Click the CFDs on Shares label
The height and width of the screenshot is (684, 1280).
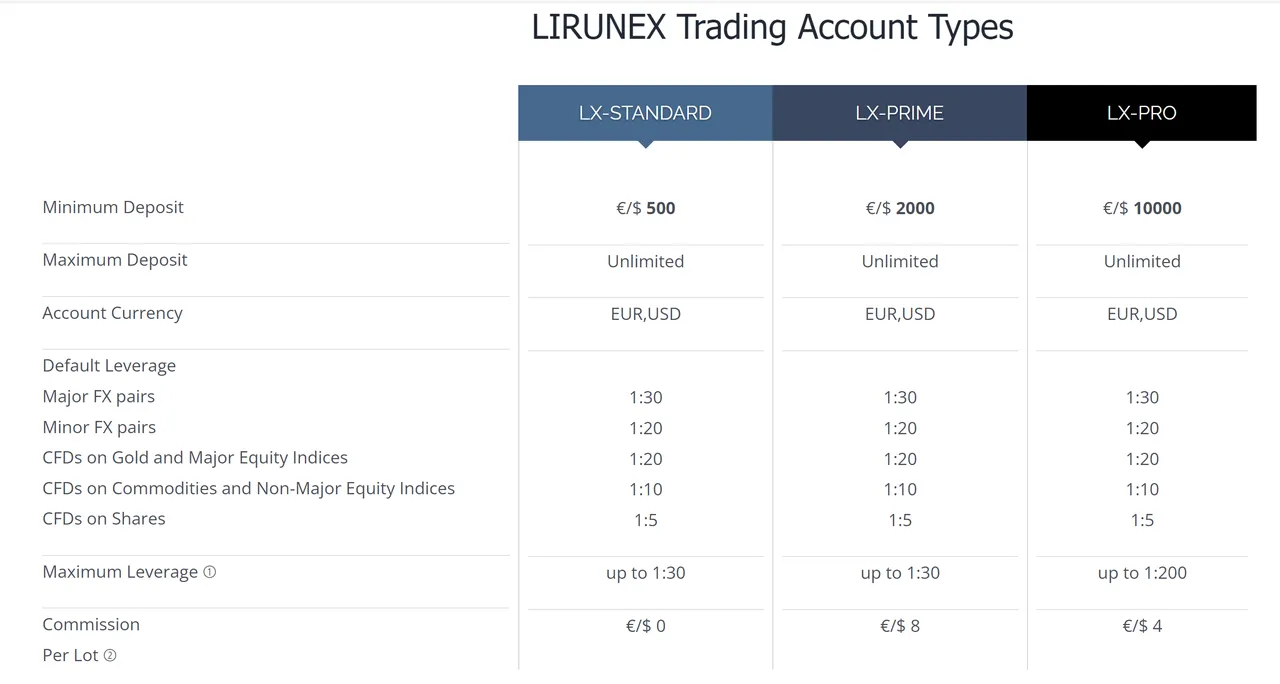[x=104, y=518]
